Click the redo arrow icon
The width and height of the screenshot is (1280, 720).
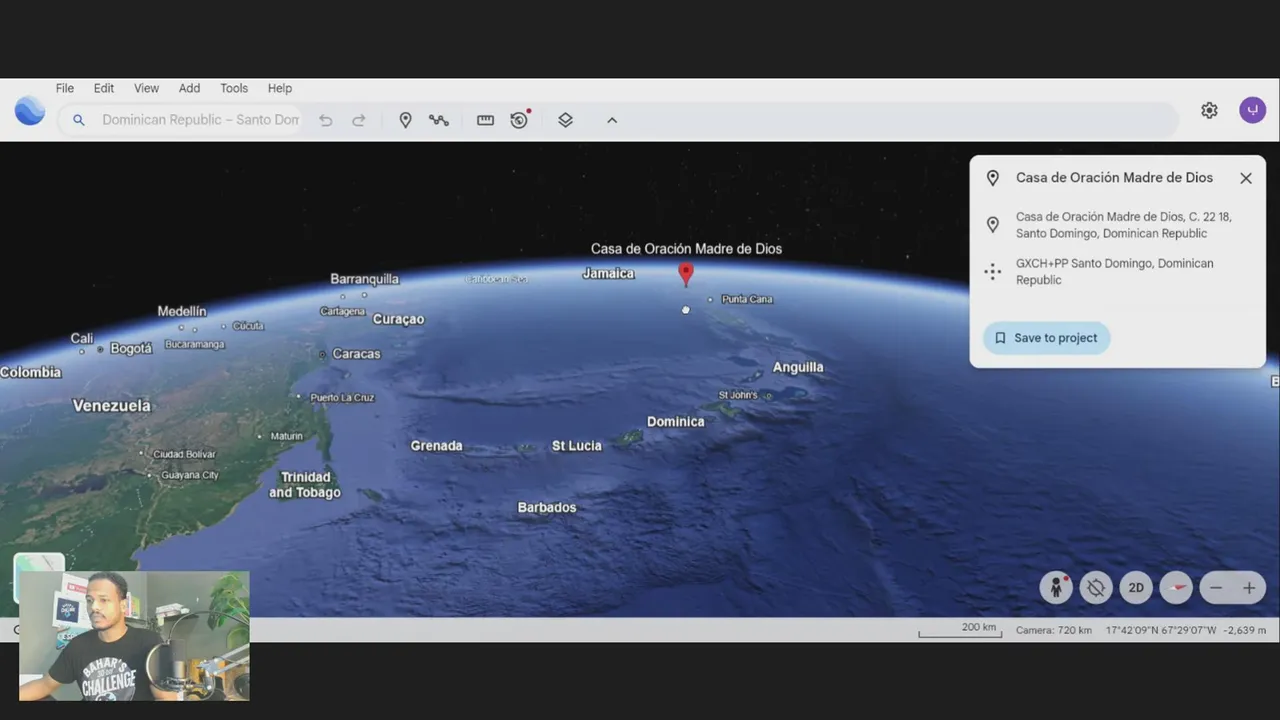[358, 120]
